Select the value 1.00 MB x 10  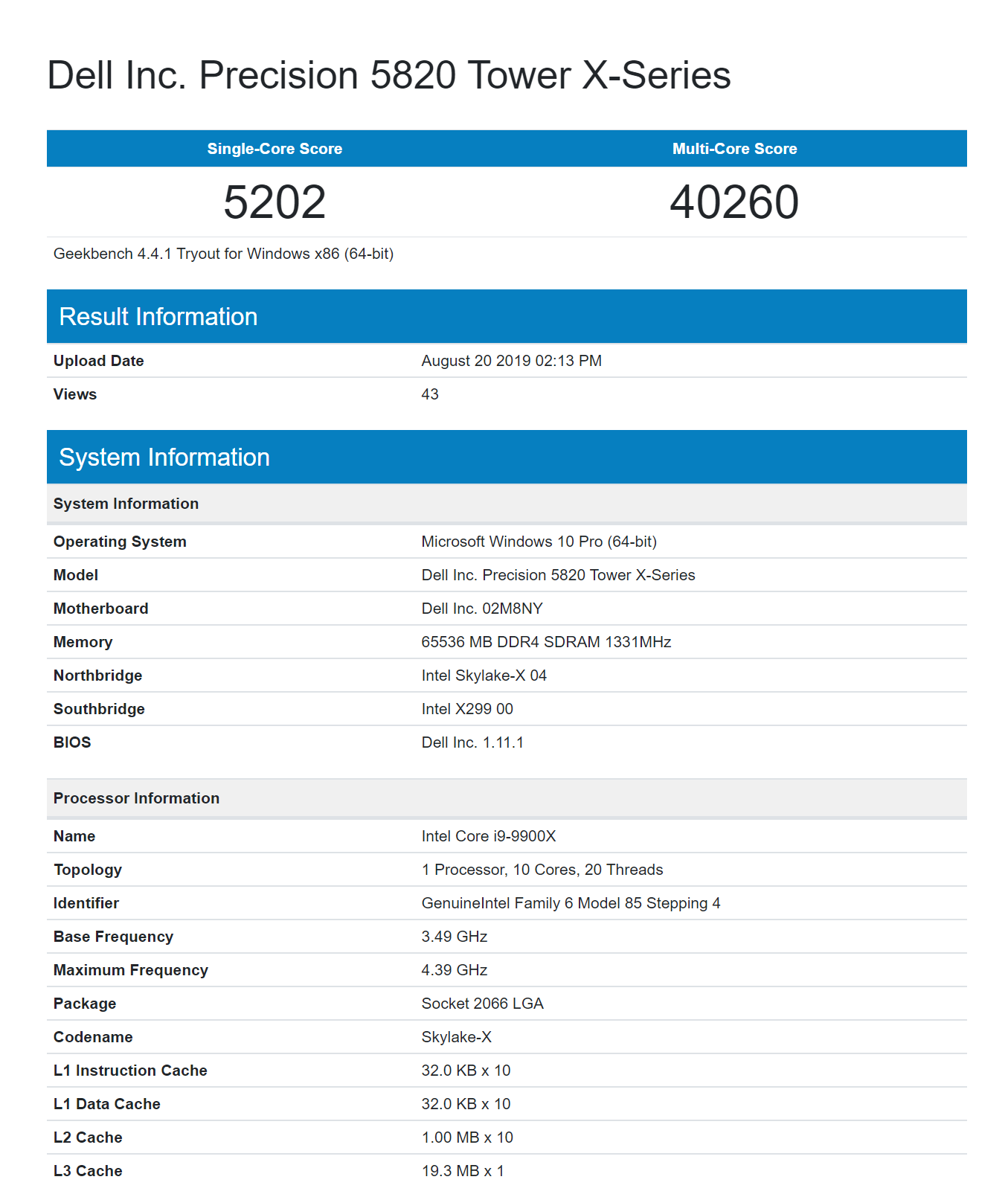tap(467, 1137)
